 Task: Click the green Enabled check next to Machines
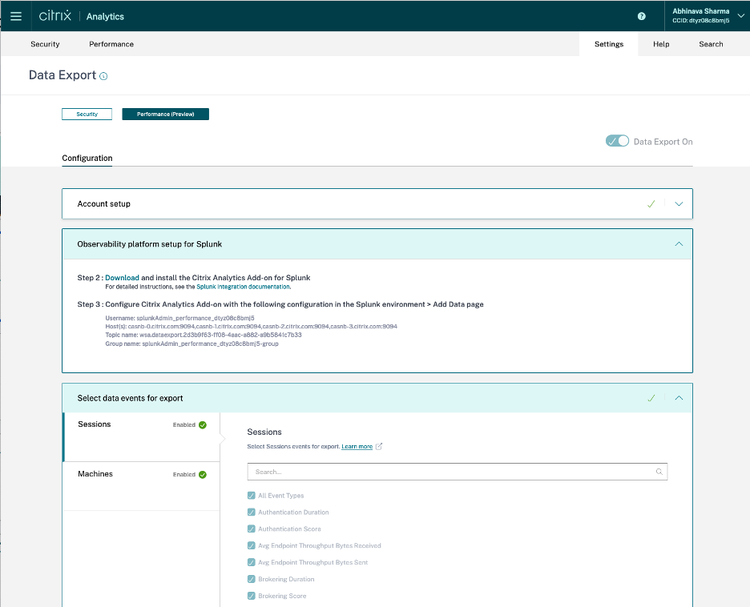203,475
